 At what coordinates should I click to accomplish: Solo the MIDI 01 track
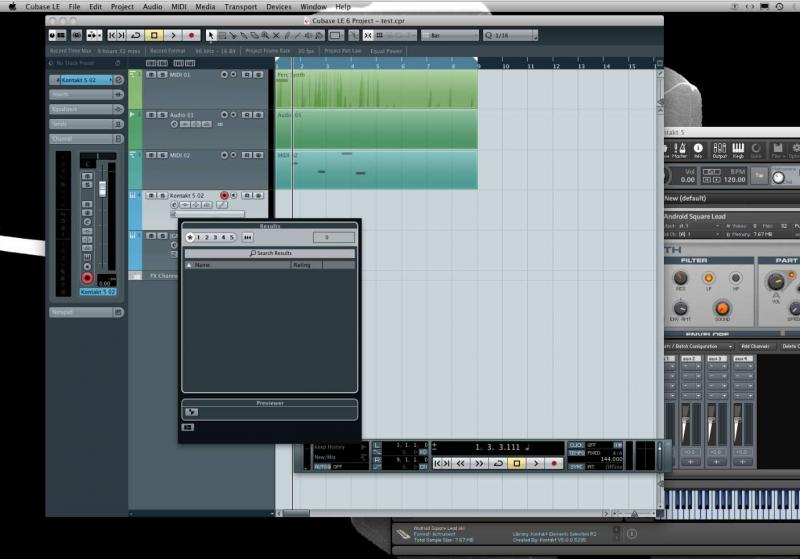pyautogui.click(x=162, y=74)
